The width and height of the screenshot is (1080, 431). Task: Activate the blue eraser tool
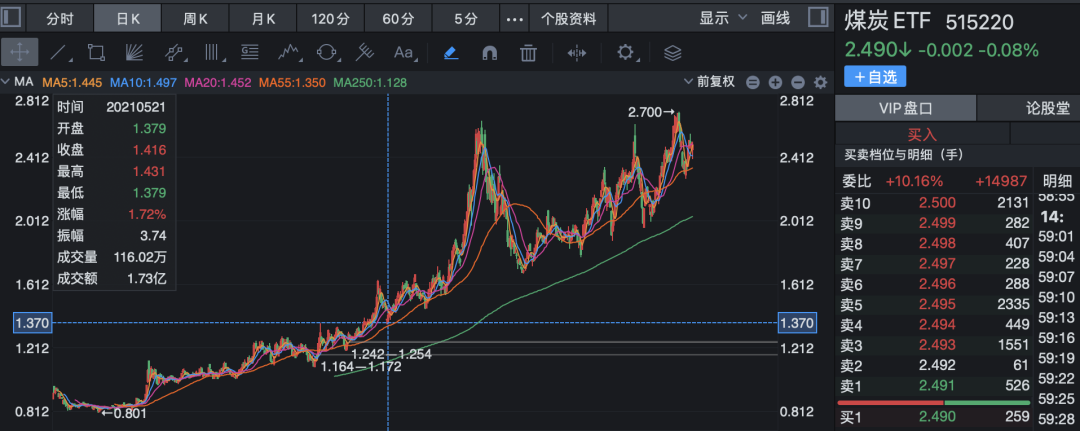[x=451, y=52]
